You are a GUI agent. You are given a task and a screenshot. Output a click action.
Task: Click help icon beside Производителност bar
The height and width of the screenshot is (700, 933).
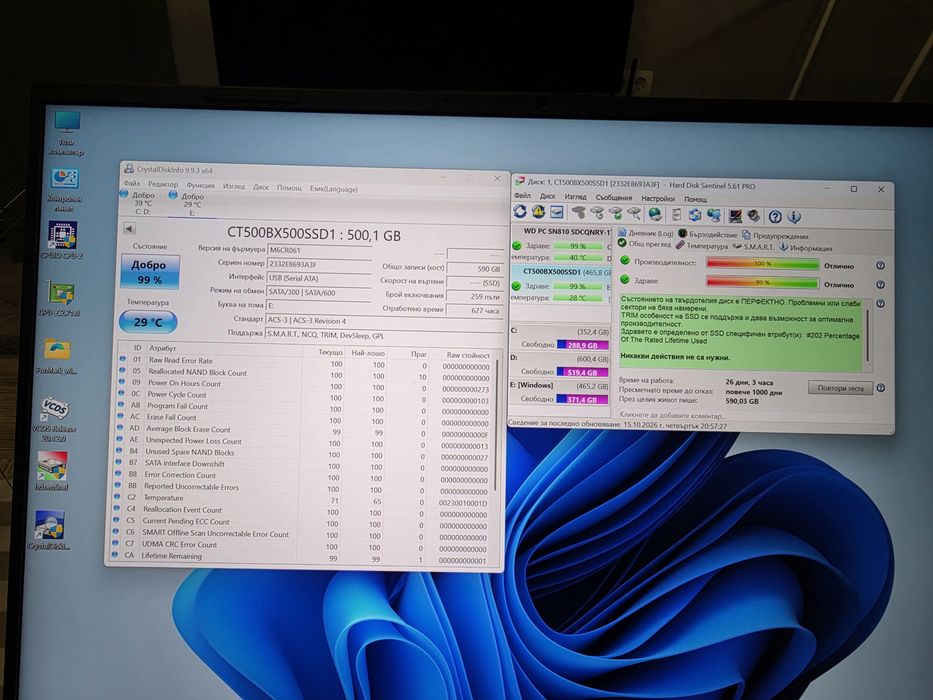(880, 265)
